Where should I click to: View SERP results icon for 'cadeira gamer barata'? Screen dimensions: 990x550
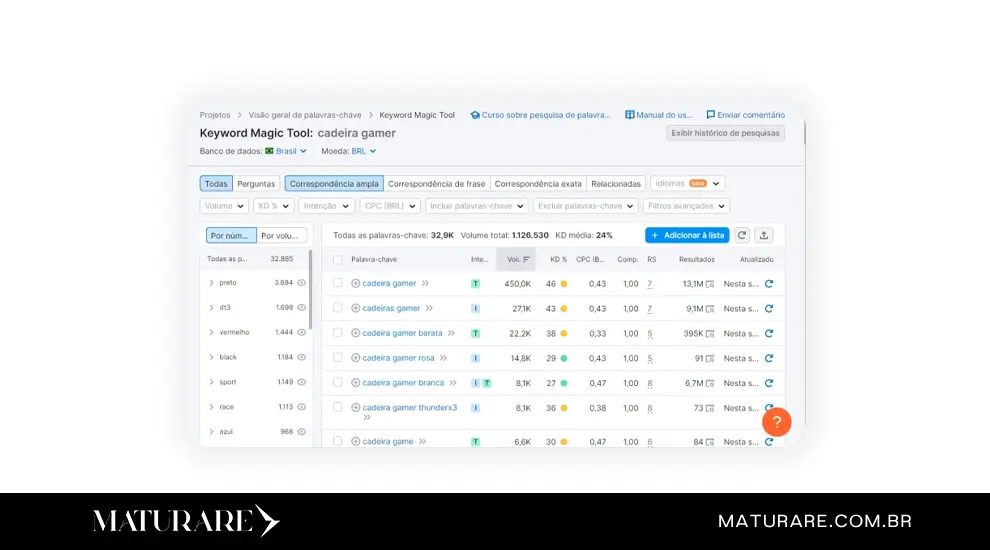710,333
